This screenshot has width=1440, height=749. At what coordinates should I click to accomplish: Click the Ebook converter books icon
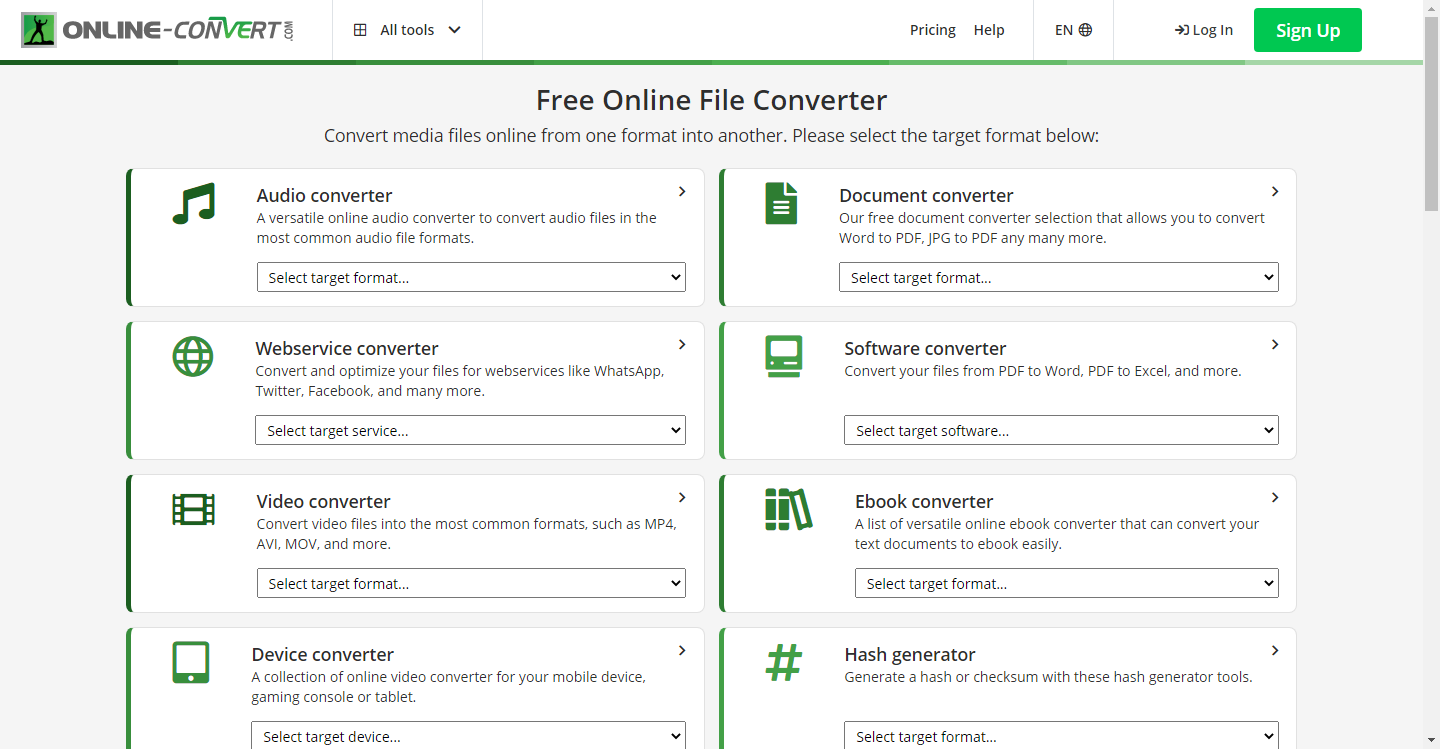pos(788,509)
